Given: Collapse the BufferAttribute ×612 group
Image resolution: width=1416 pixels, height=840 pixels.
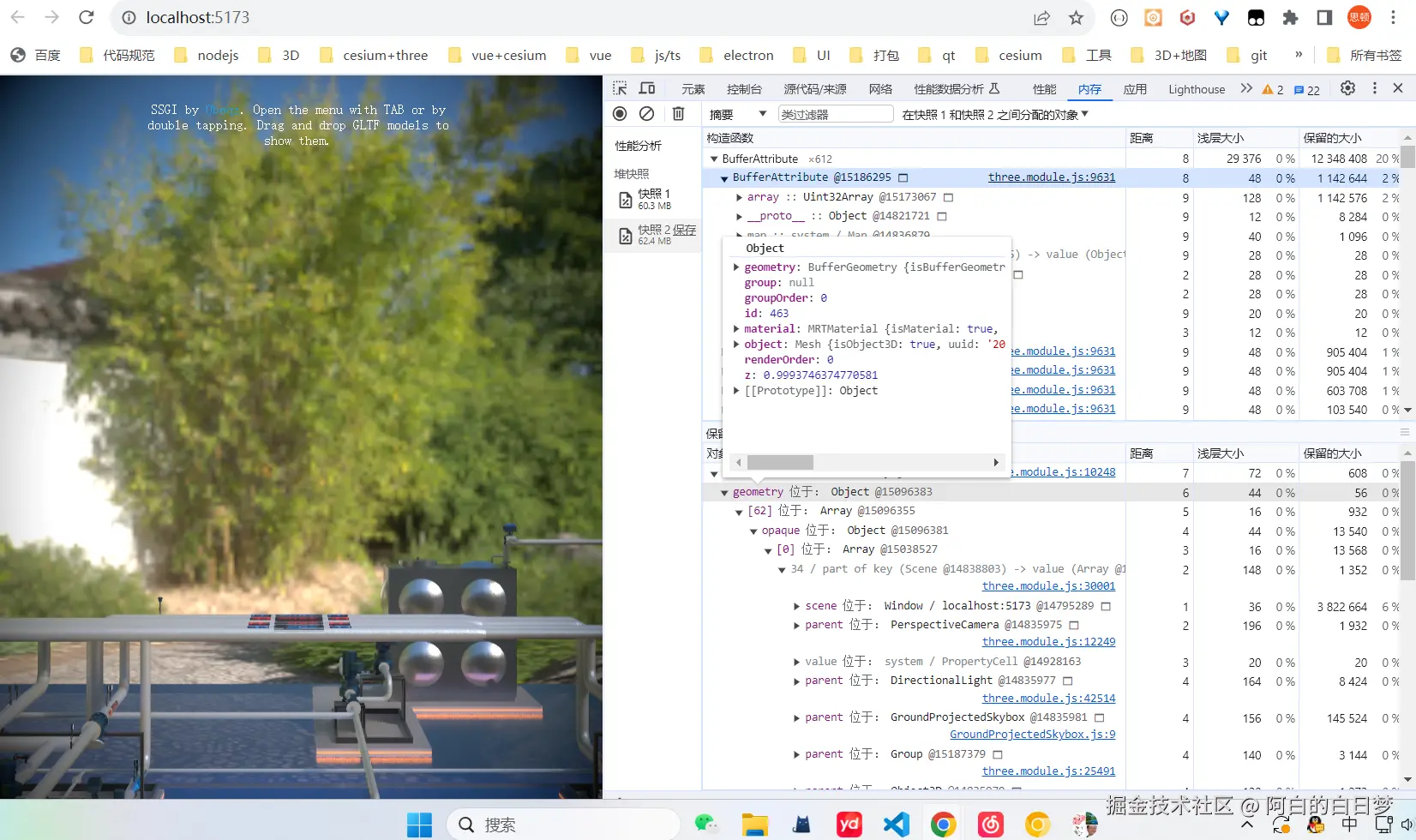Looking at the screenshot, I should tap(714, 159).
